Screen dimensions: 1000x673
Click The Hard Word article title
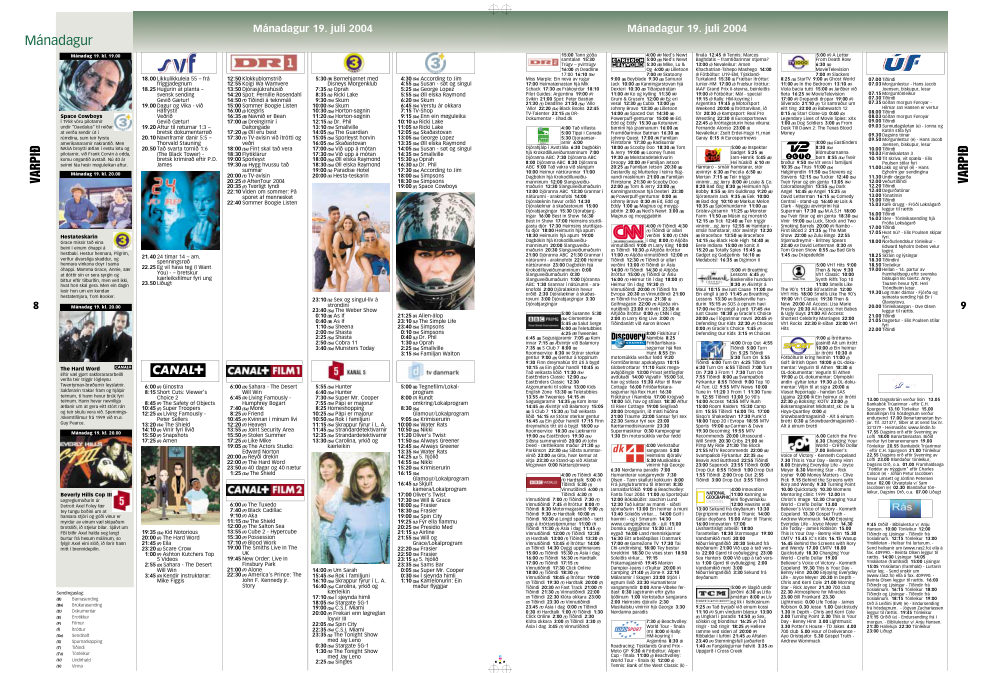point(80,368)
